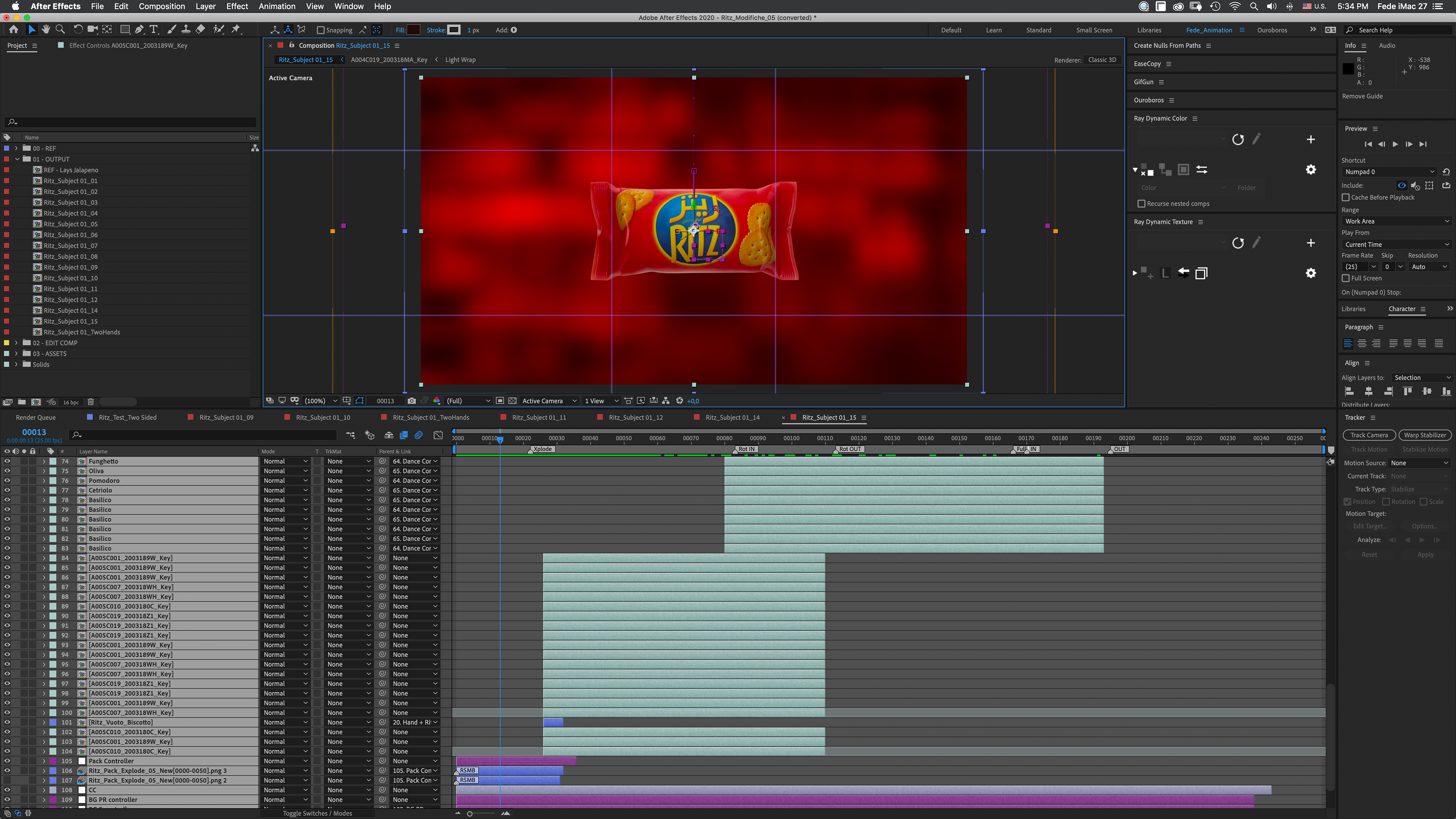Image resolution: width=1456 pixels, height=819 pixels.
Task: Toggle the transparency grid icon in the viewer
Action: tap(512, 401)
